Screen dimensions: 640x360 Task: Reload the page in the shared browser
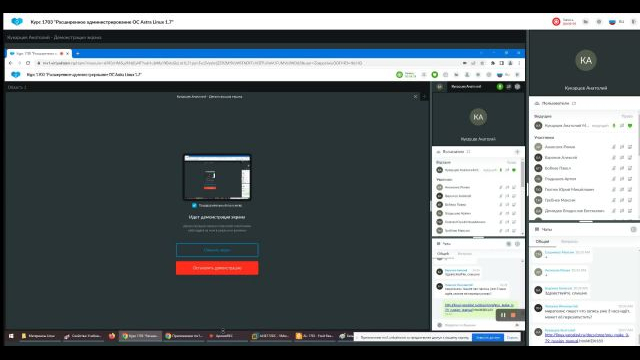28,63
